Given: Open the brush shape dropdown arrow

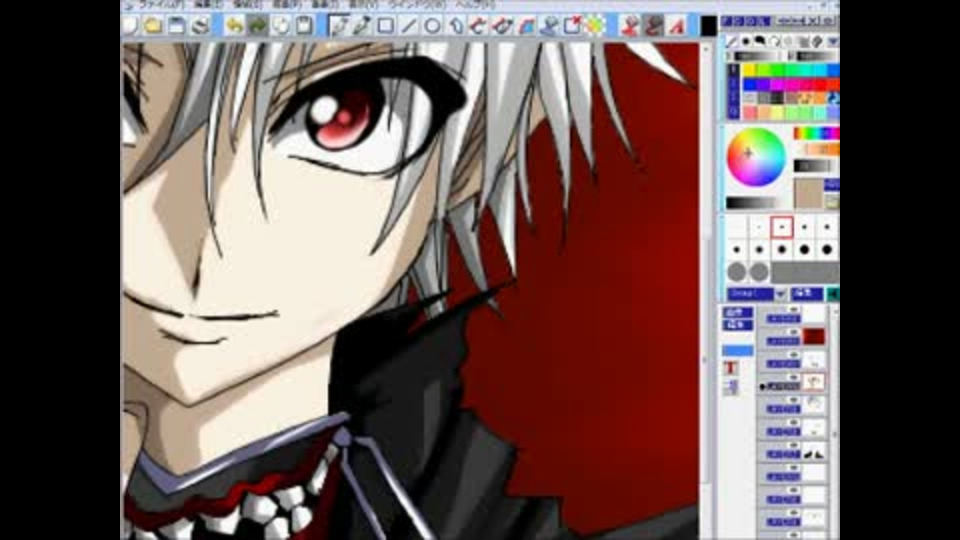Looking at the screenshot, I should (833, 42).
